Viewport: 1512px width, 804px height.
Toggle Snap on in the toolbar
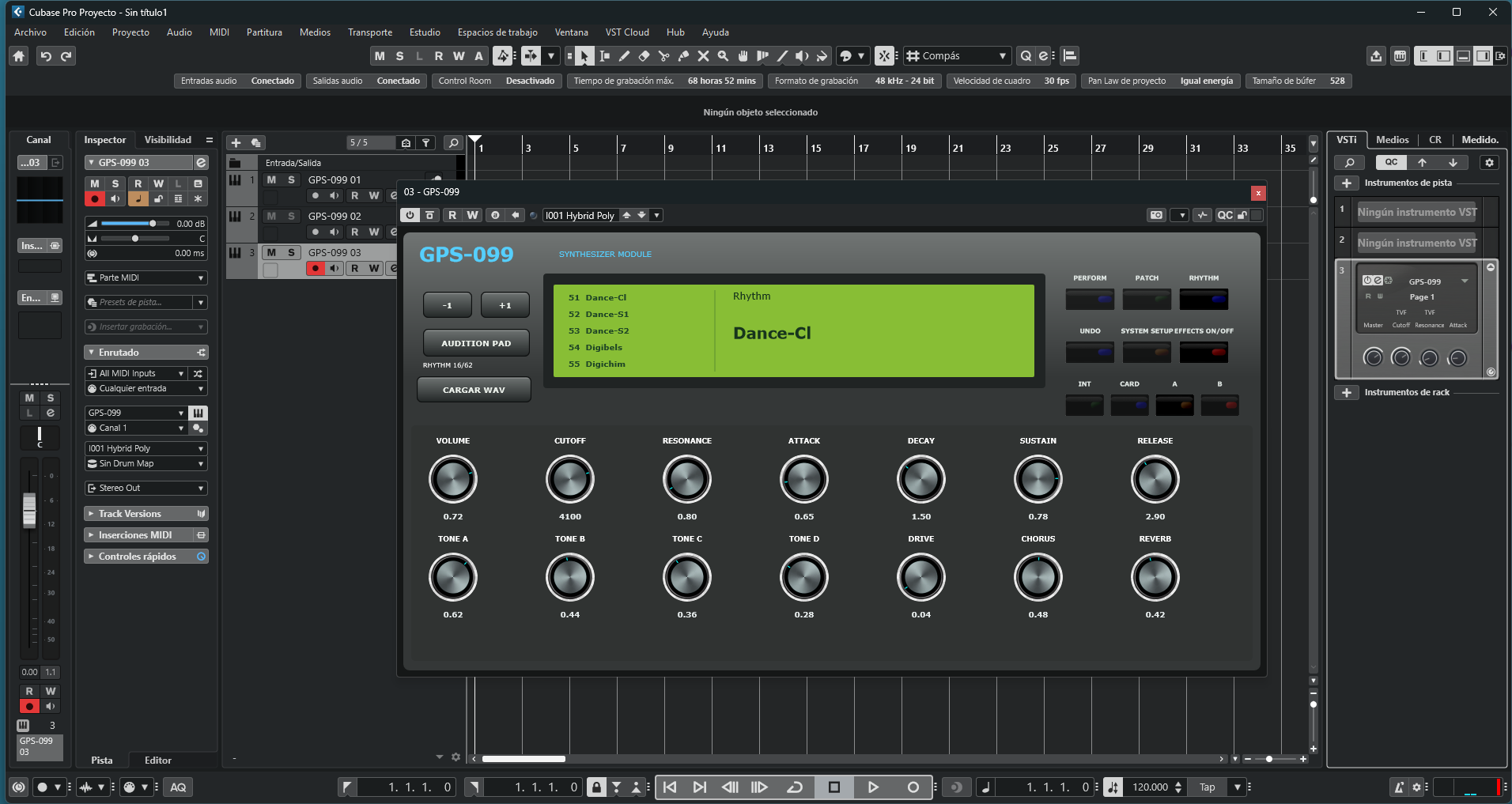(885, 56)
